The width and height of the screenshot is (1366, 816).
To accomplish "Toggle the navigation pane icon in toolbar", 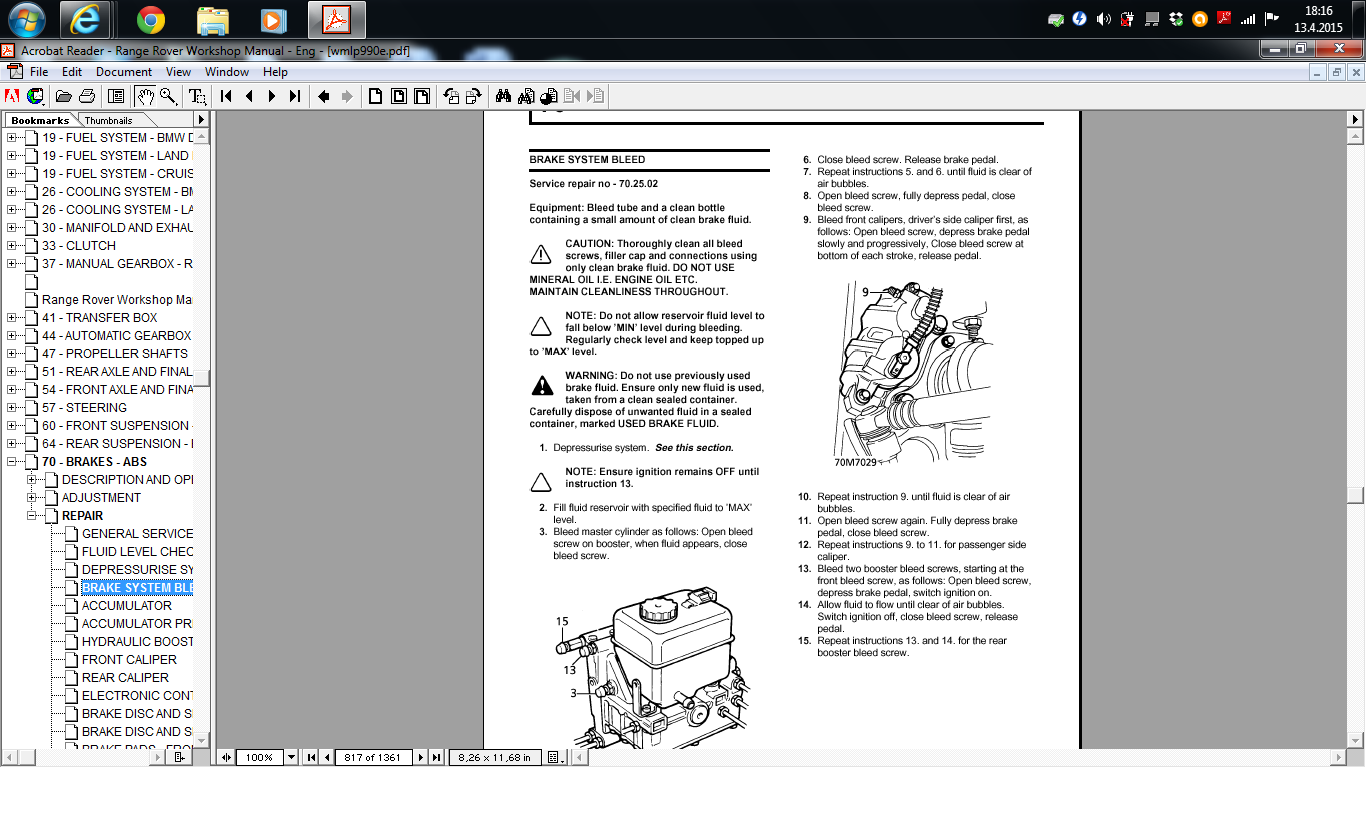I will (116, 96).
